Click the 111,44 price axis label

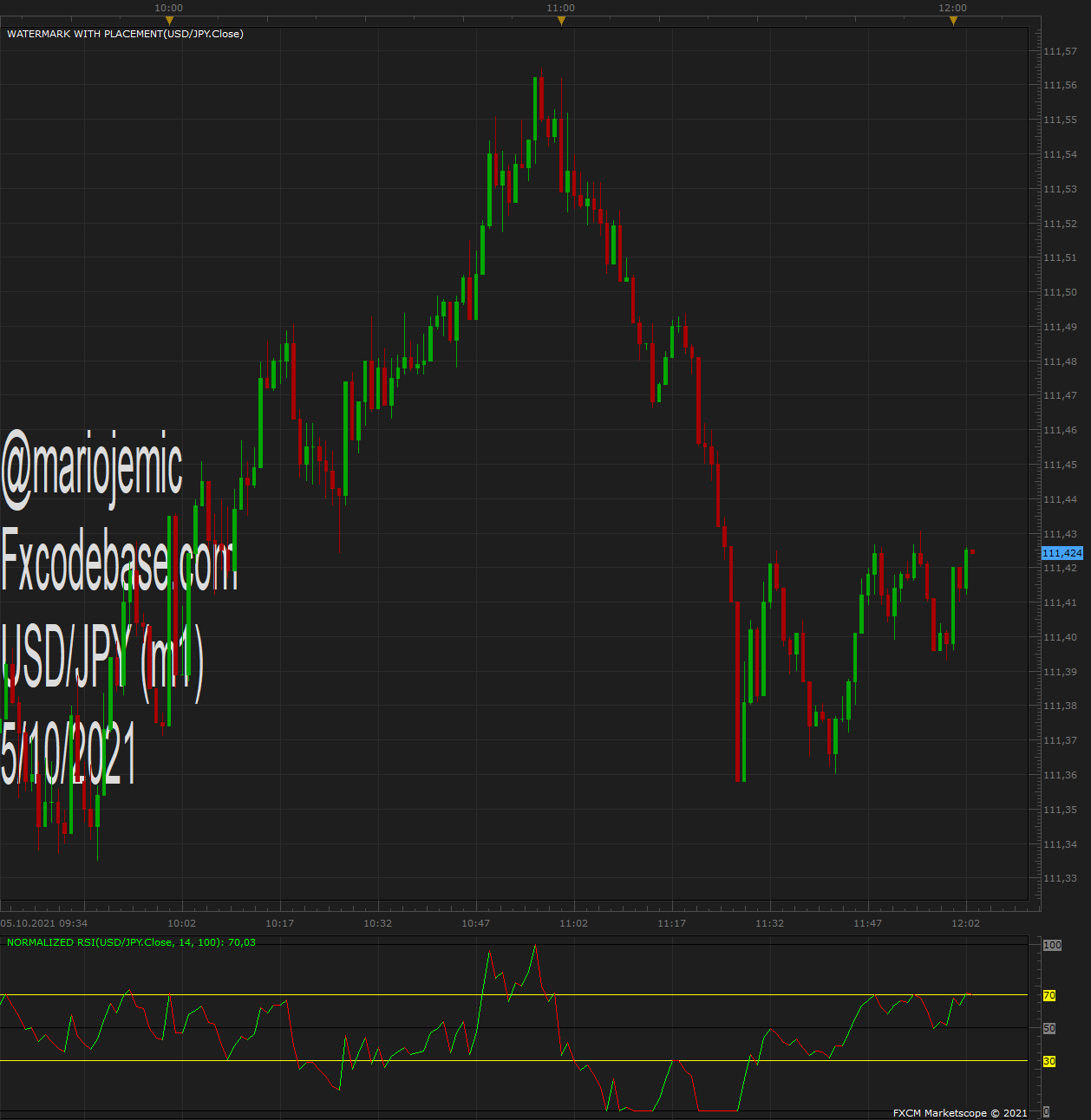[1060, 499]
